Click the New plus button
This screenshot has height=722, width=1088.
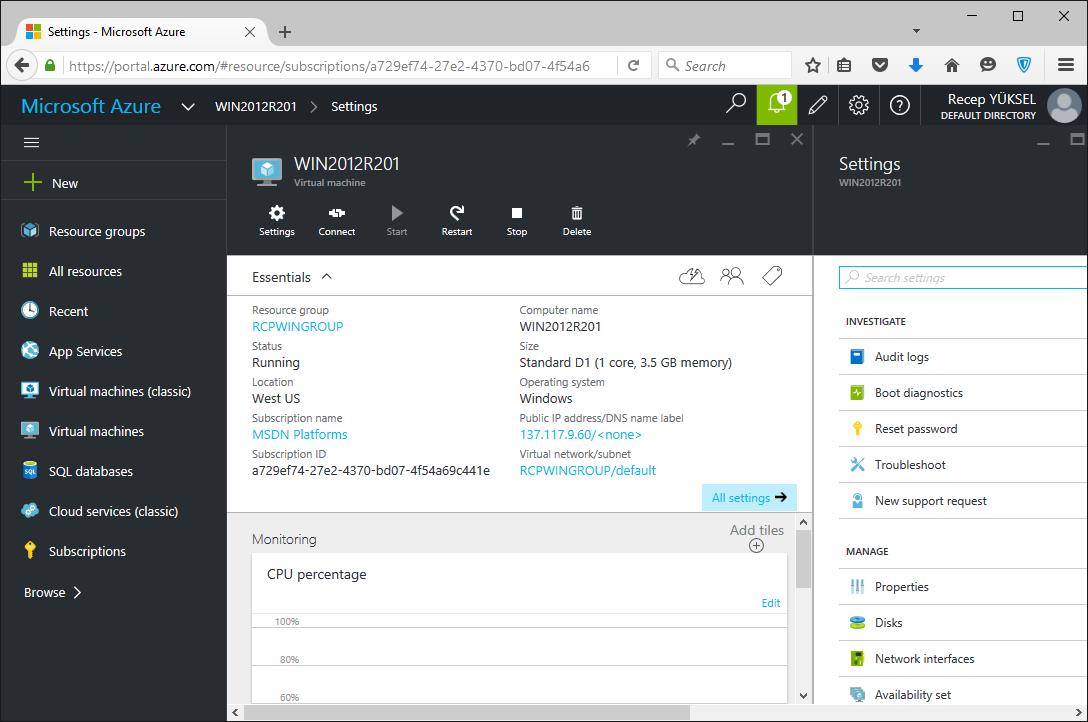tap(51, 183)
